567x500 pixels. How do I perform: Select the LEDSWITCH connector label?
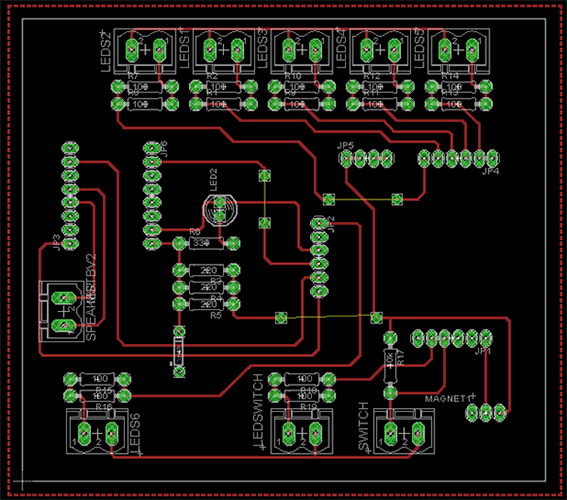click(x=258, y=411)
